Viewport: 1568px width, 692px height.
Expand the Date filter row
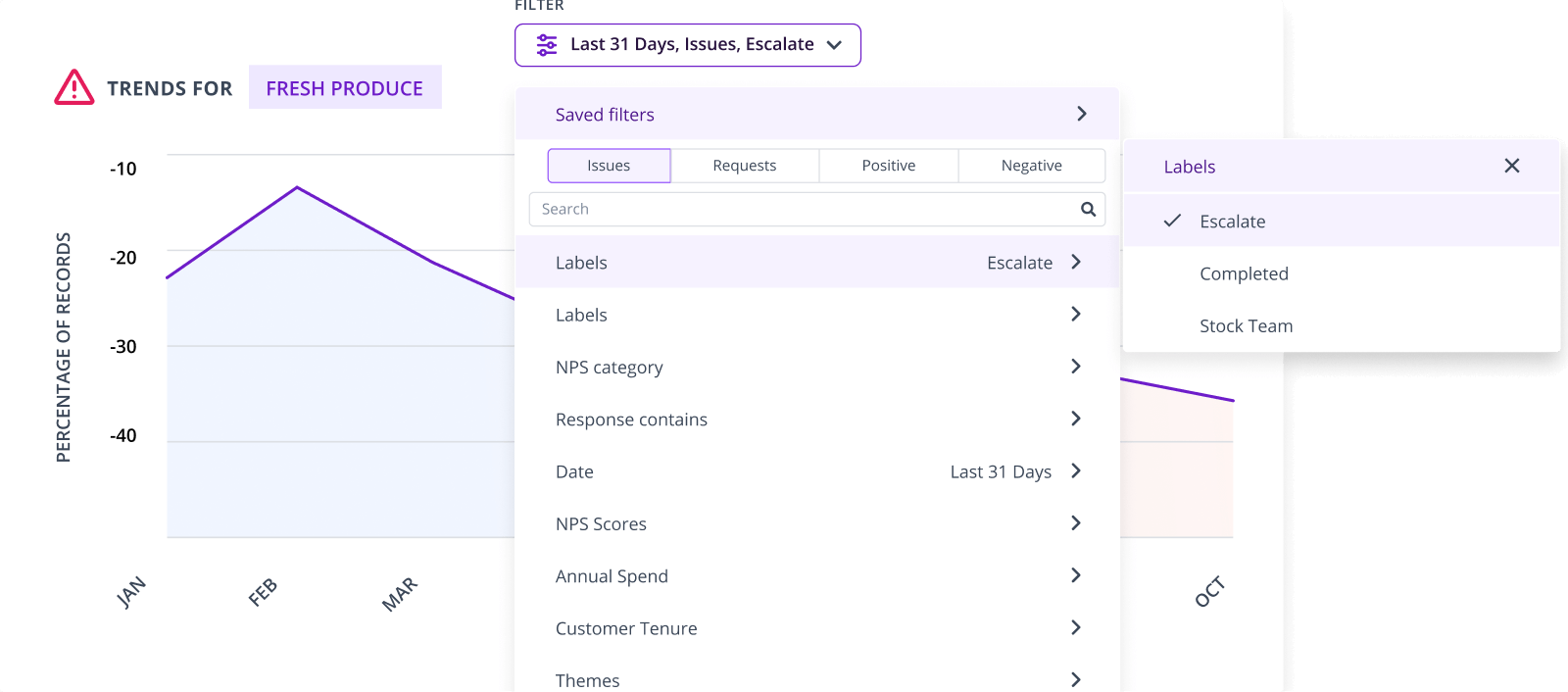pos(817,470)
